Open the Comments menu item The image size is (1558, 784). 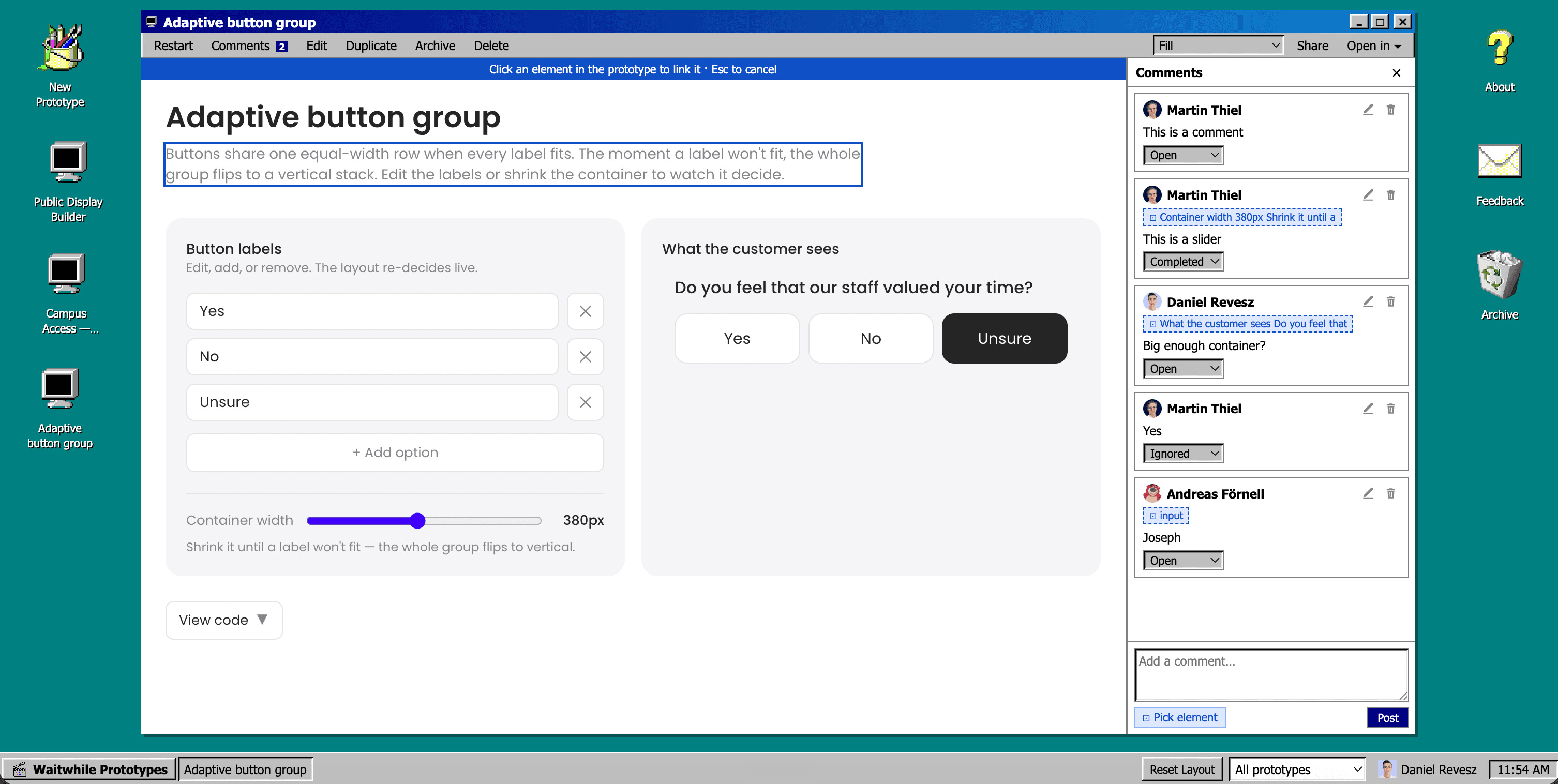point(249,46)
